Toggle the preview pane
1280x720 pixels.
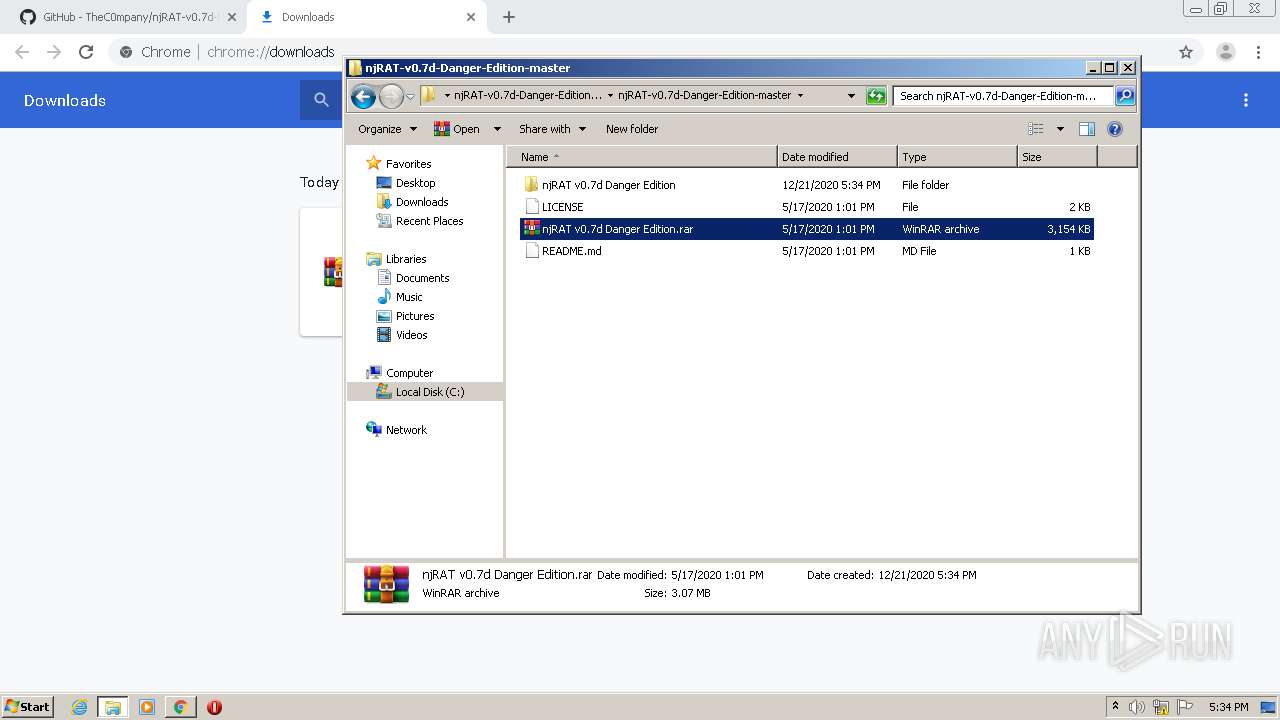pos(1087,129)
